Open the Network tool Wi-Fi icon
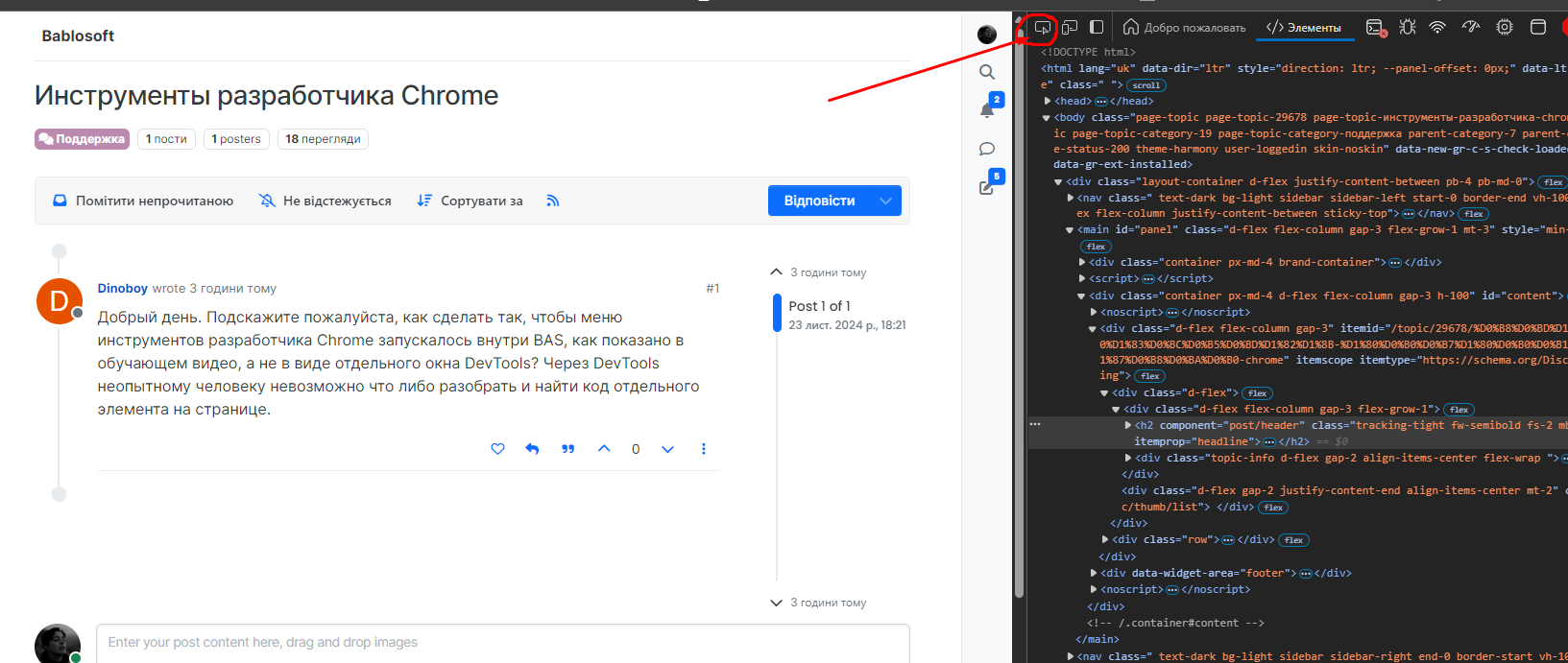 click(x=1437, y=28)
